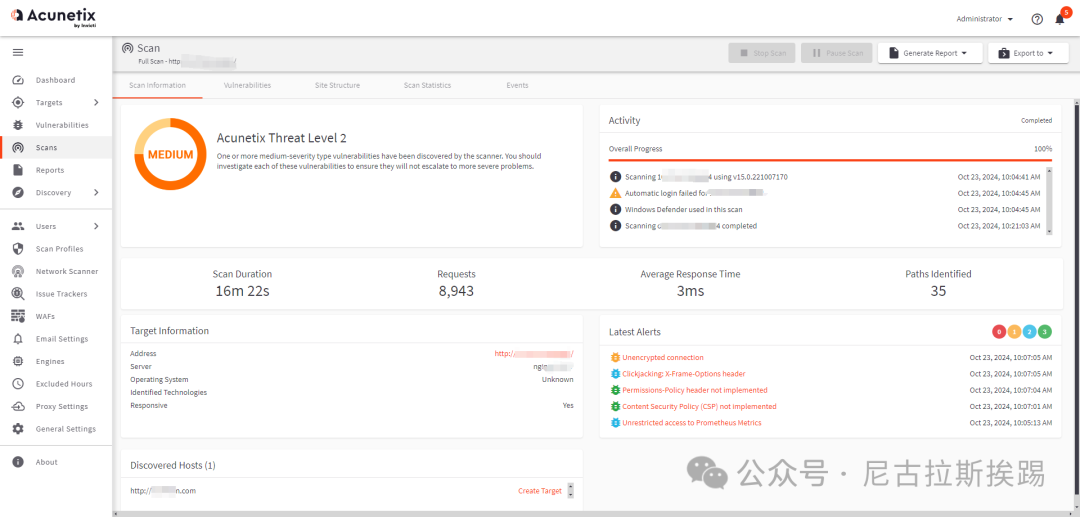Viewport: 1080px width, 517px height.
Task: Switch to the Site Structure tab
Action: (338, 85)
